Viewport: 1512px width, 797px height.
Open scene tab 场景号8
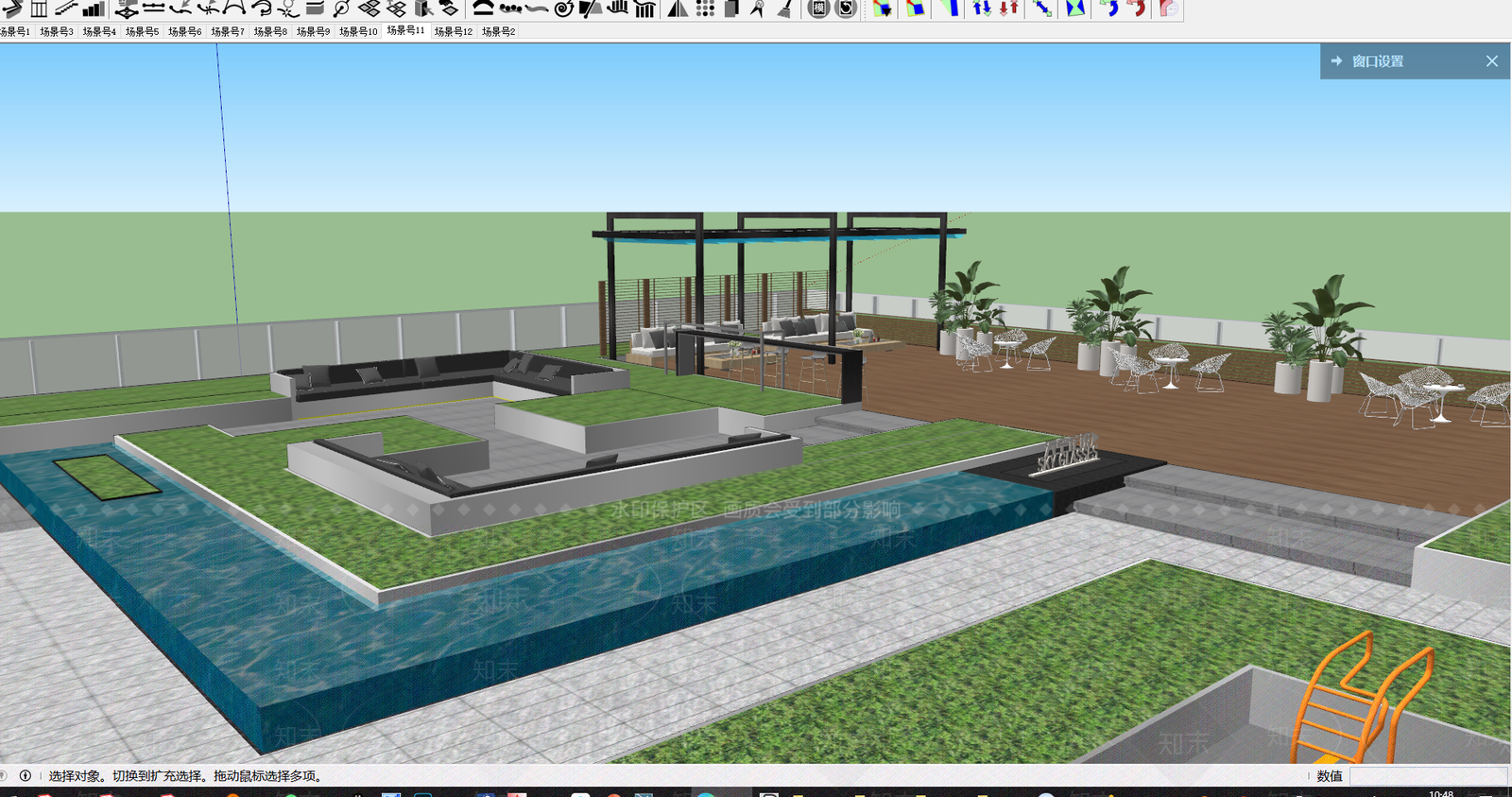tap(270, 31)
